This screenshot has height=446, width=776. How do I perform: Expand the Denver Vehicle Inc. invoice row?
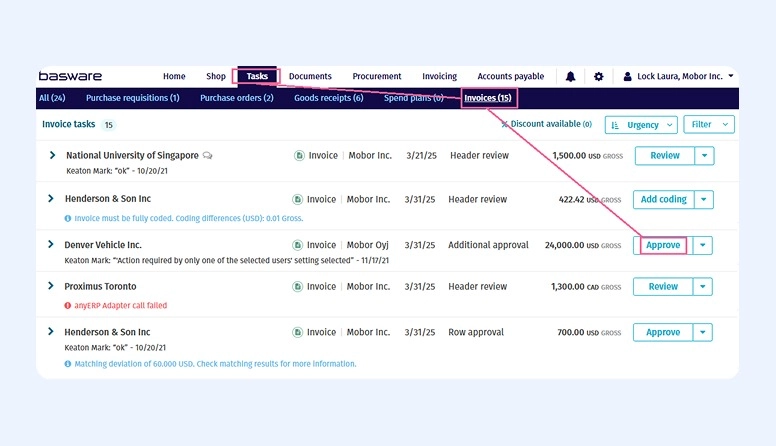pyautogui.click(x=50, y=245)
